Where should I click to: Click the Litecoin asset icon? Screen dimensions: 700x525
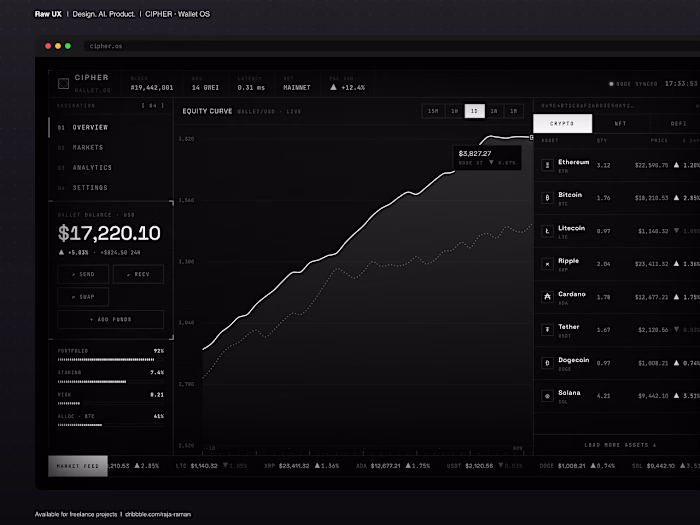point(547,231)
